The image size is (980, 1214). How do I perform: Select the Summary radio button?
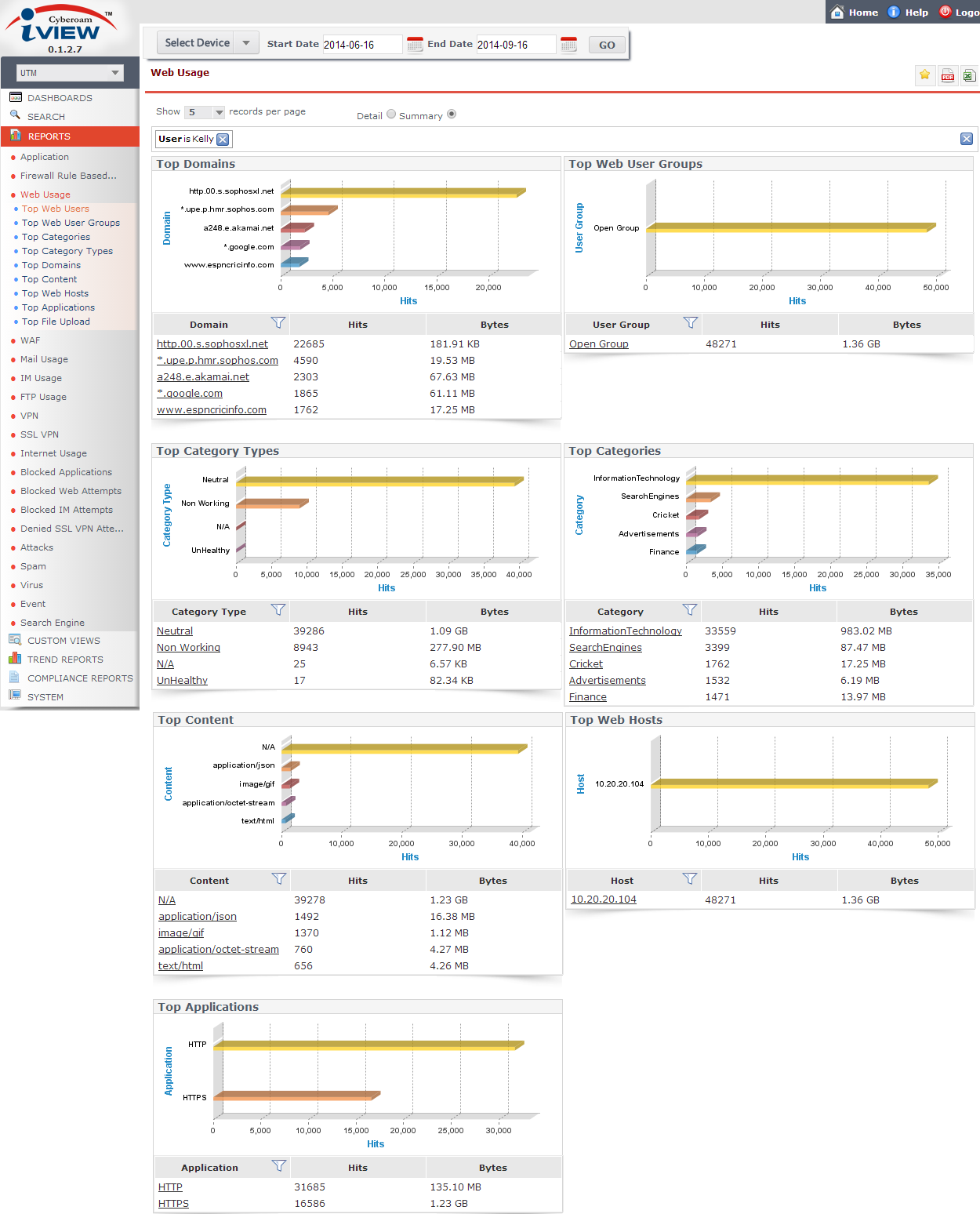tap(452, 114)
